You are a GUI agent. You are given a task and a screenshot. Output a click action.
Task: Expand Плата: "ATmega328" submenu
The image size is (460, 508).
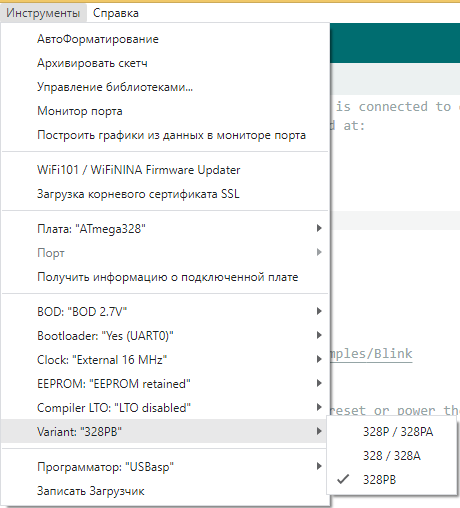(x=165, y=229)
